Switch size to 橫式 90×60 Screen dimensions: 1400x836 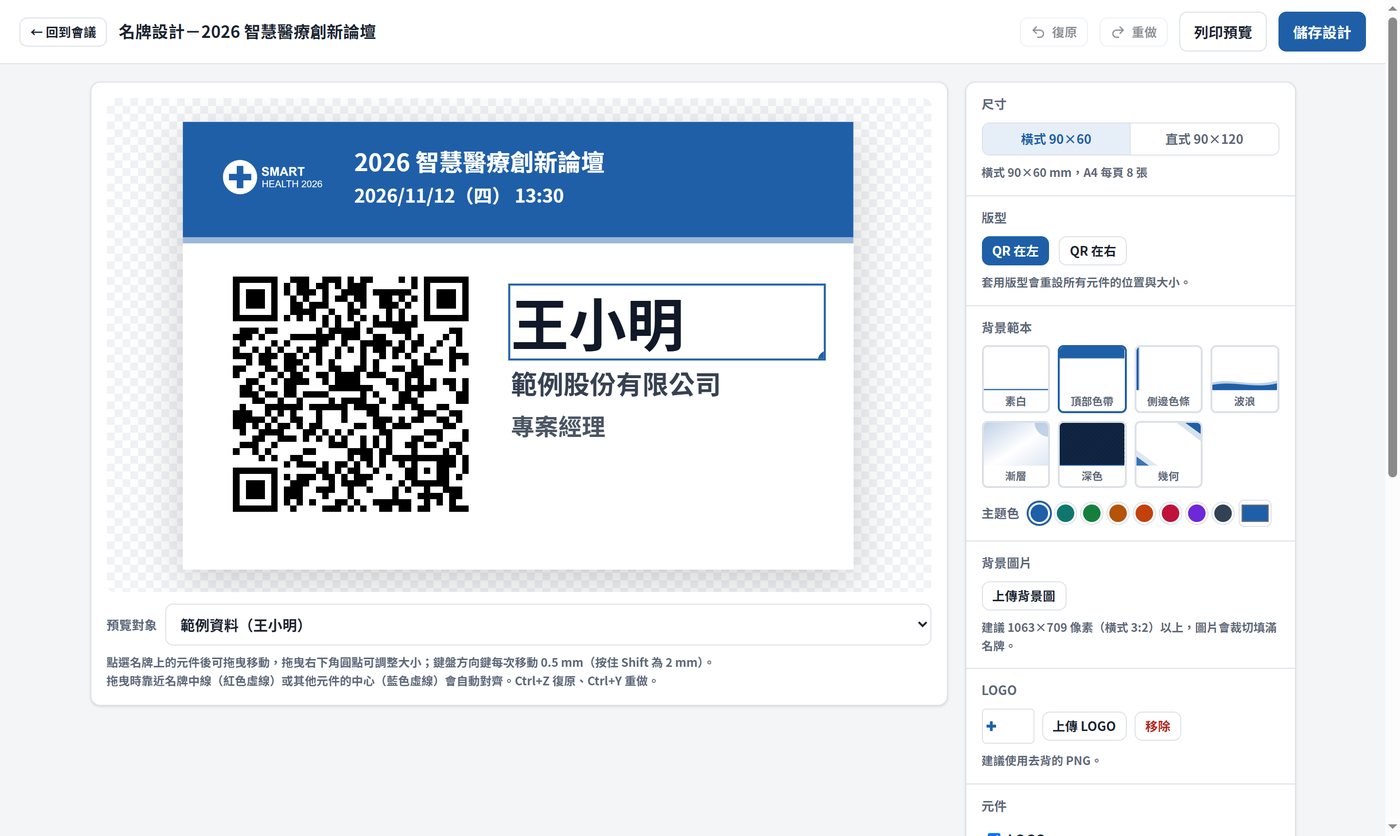tap(1056, 139)
